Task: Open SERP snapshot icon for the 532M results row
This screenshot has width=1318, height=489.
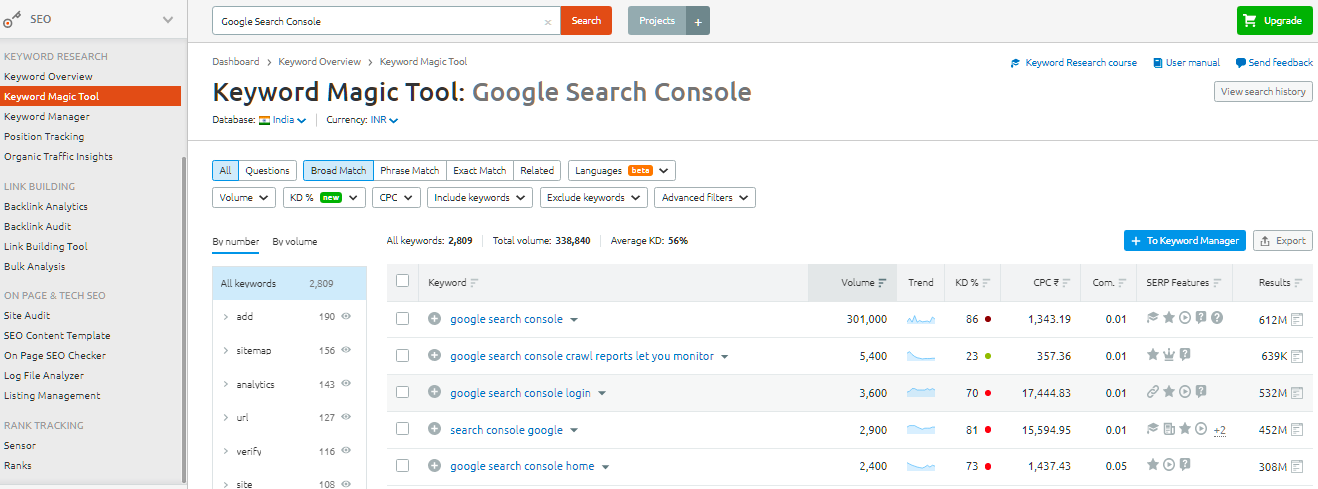Action: pyautogui.click(x=1297, y=393)
